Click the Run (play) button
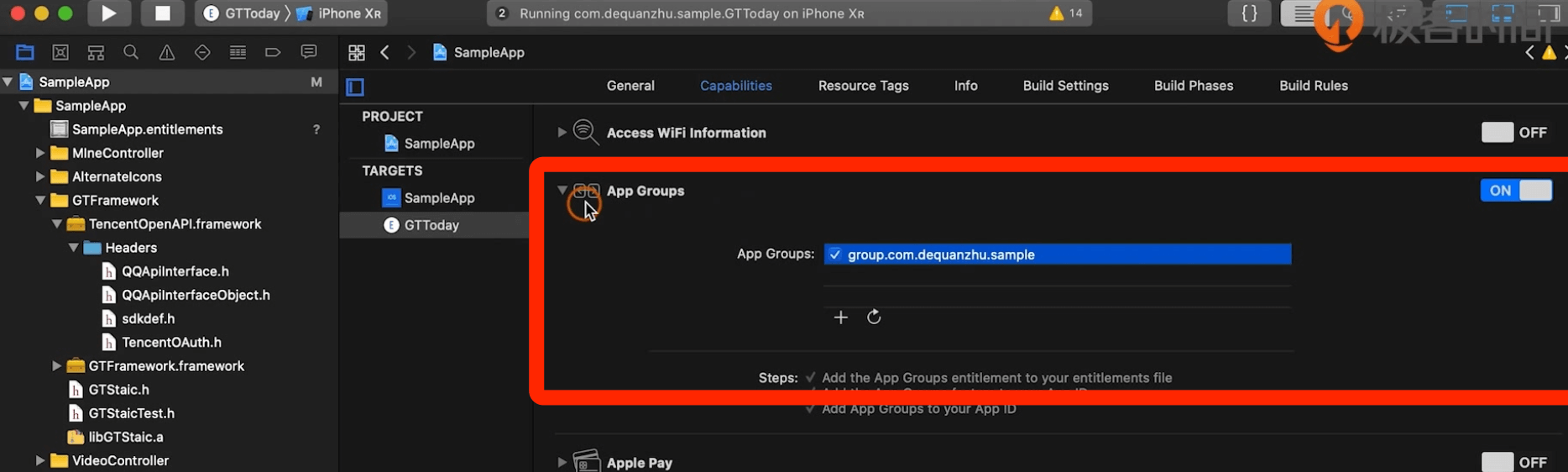1568x472 pixels. pos(108,13)
